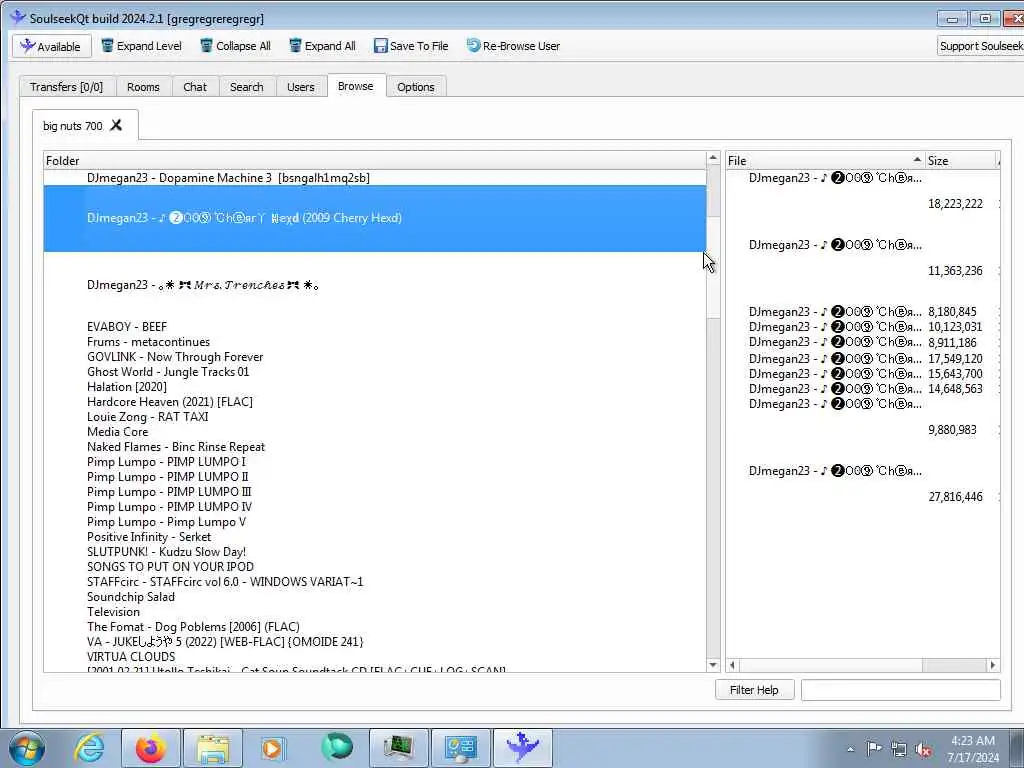Select VIRTUA CLOUDS folder
This screenshot has width=1024, height=768.
(131, 657)
